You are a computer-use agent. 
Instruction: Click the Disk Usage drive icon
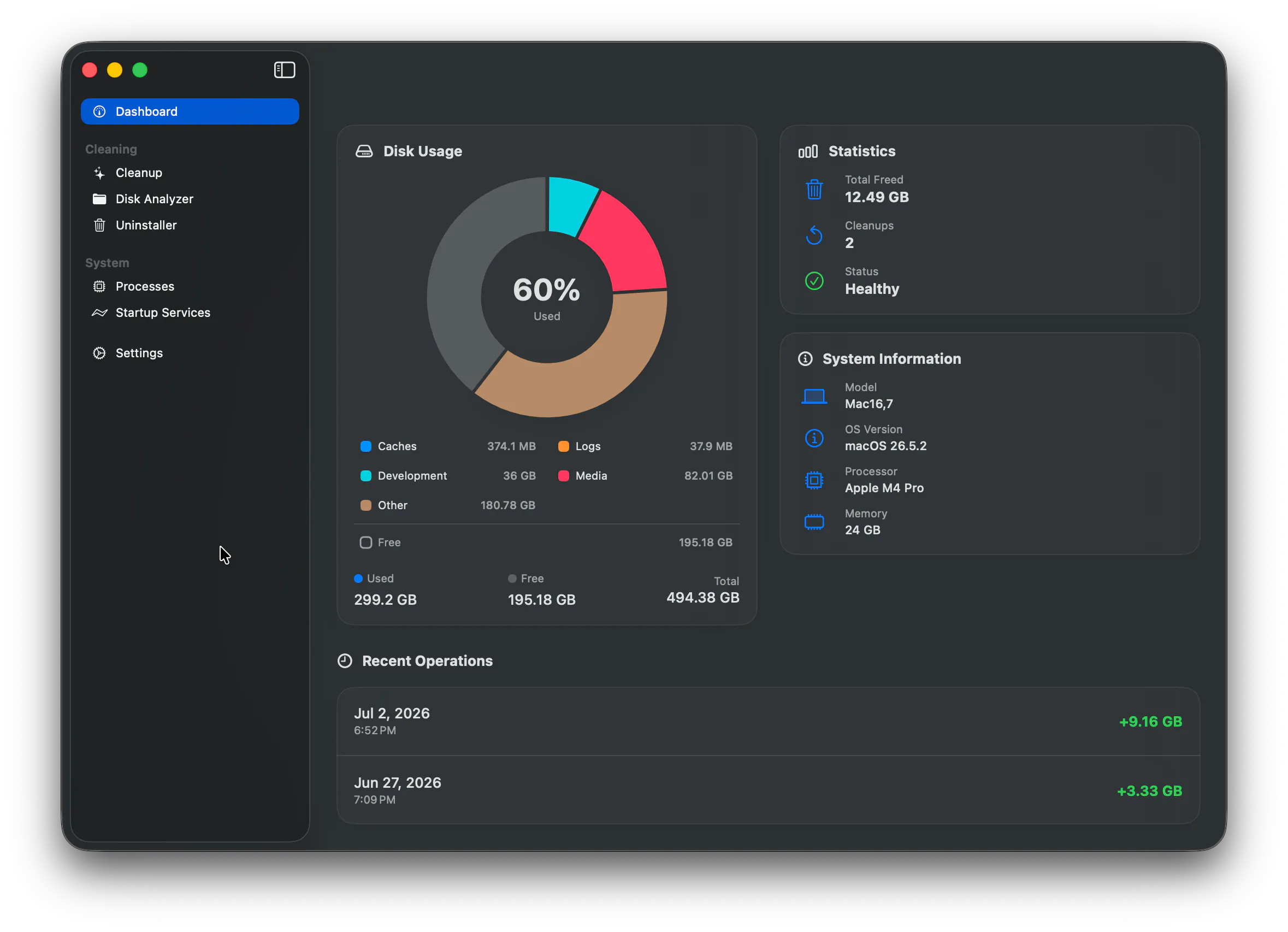pos(364,151)
